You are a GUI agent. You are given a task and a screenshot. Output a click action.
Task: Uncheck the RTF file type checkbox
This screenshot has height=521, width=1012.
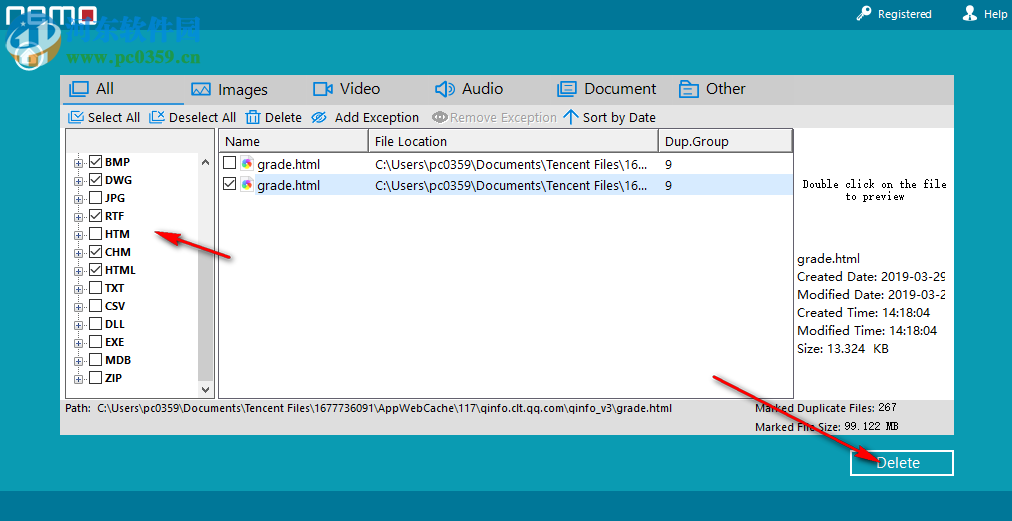click(95, 216)
